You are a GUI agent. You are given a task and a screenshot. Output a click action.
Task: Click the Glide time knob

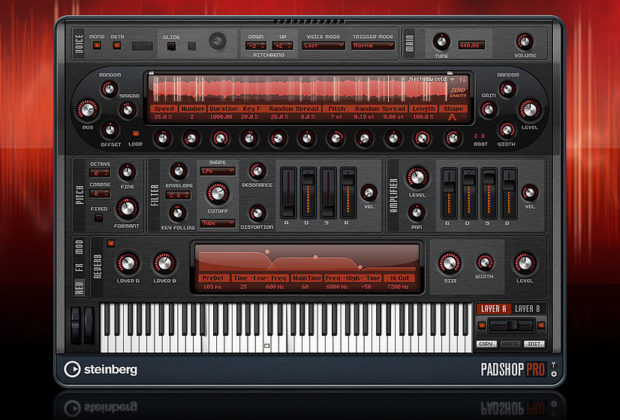pos(217,41)
